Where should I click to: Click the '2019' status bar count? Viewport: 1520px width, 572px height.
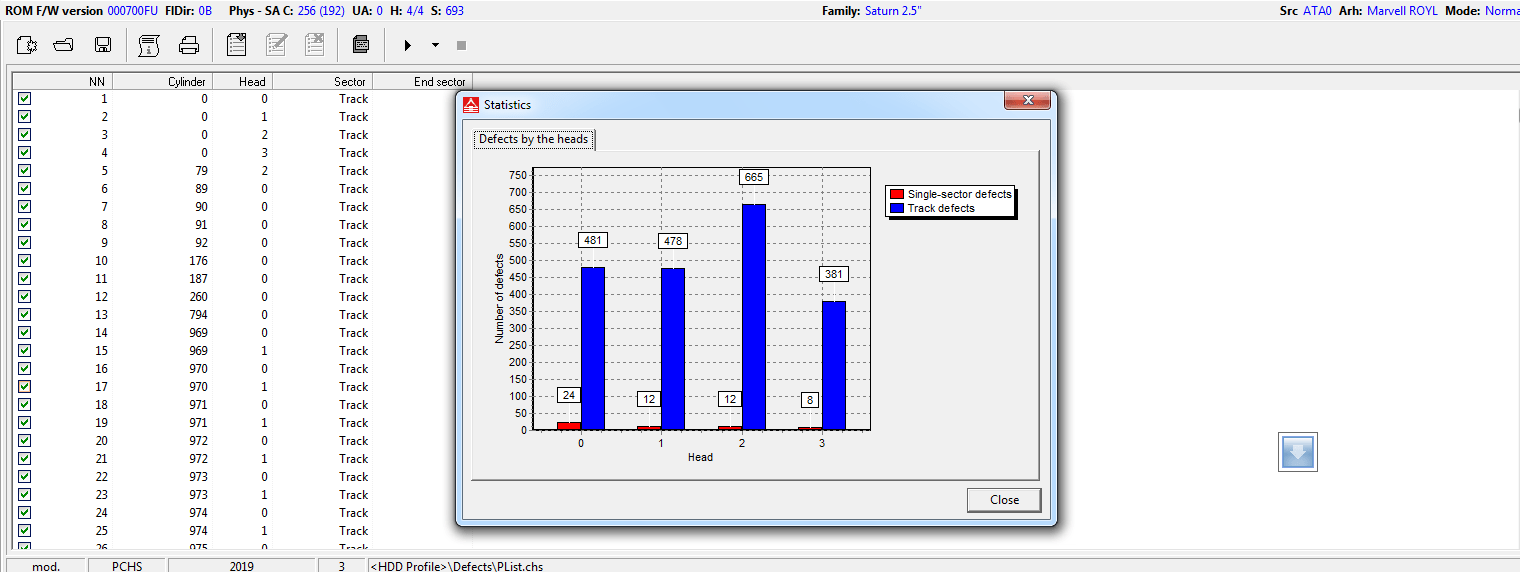point(241,566)
